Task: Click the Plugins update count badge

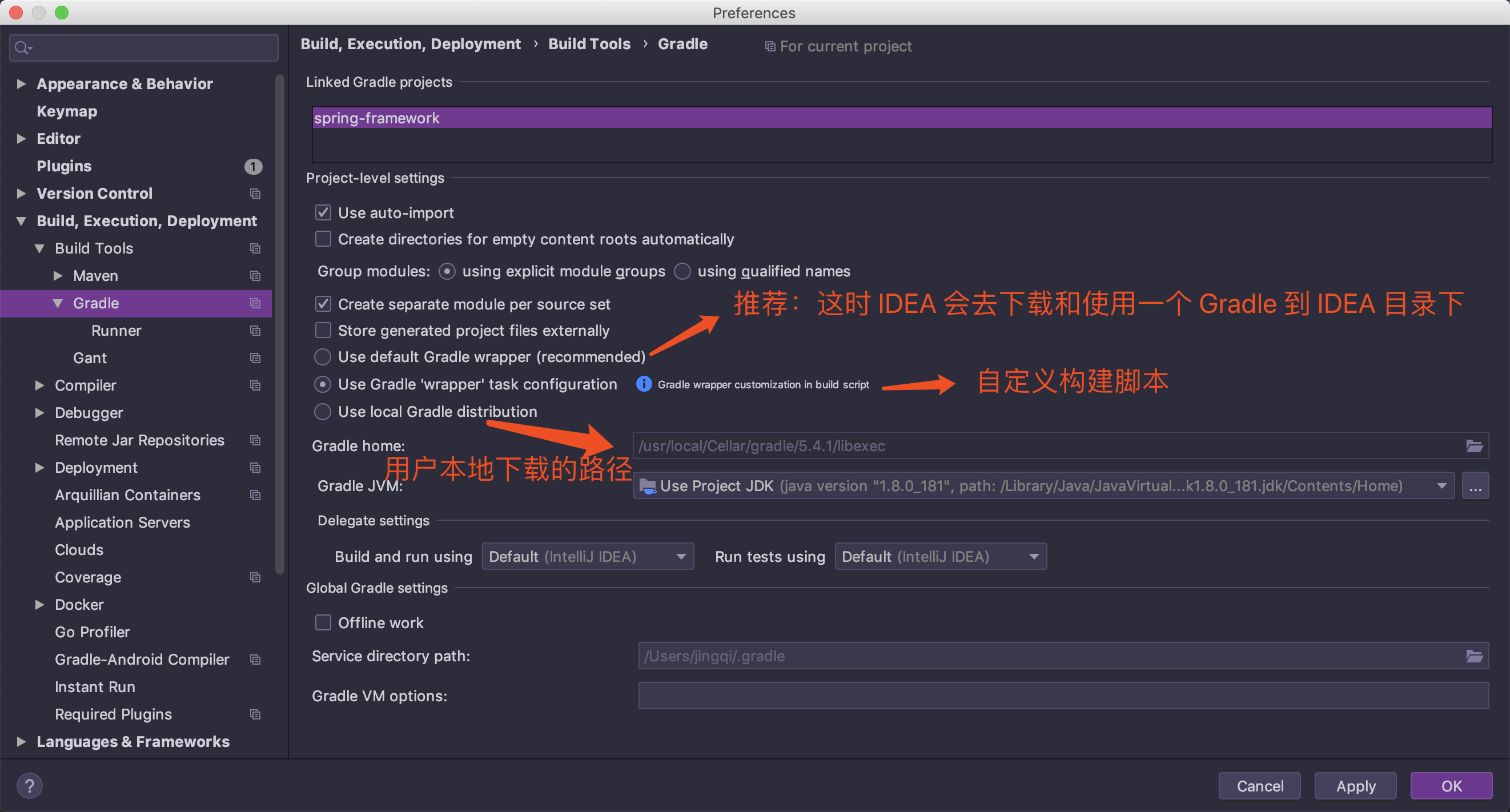Action: point(252,167)
